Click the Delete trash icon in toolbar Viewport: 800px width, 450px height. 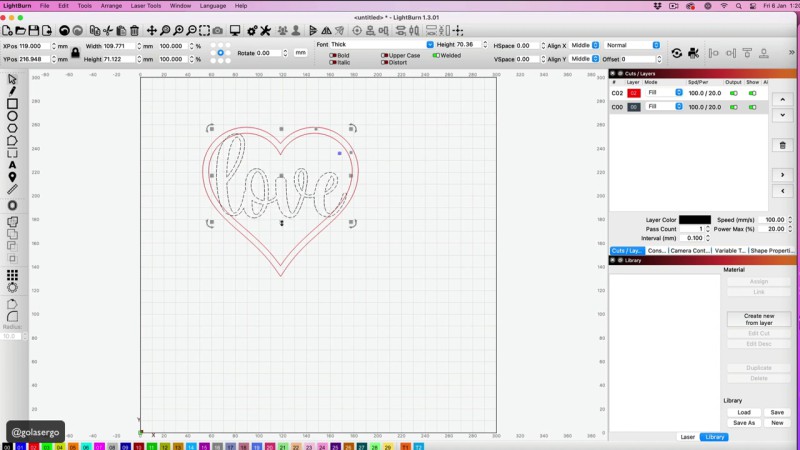135,31
